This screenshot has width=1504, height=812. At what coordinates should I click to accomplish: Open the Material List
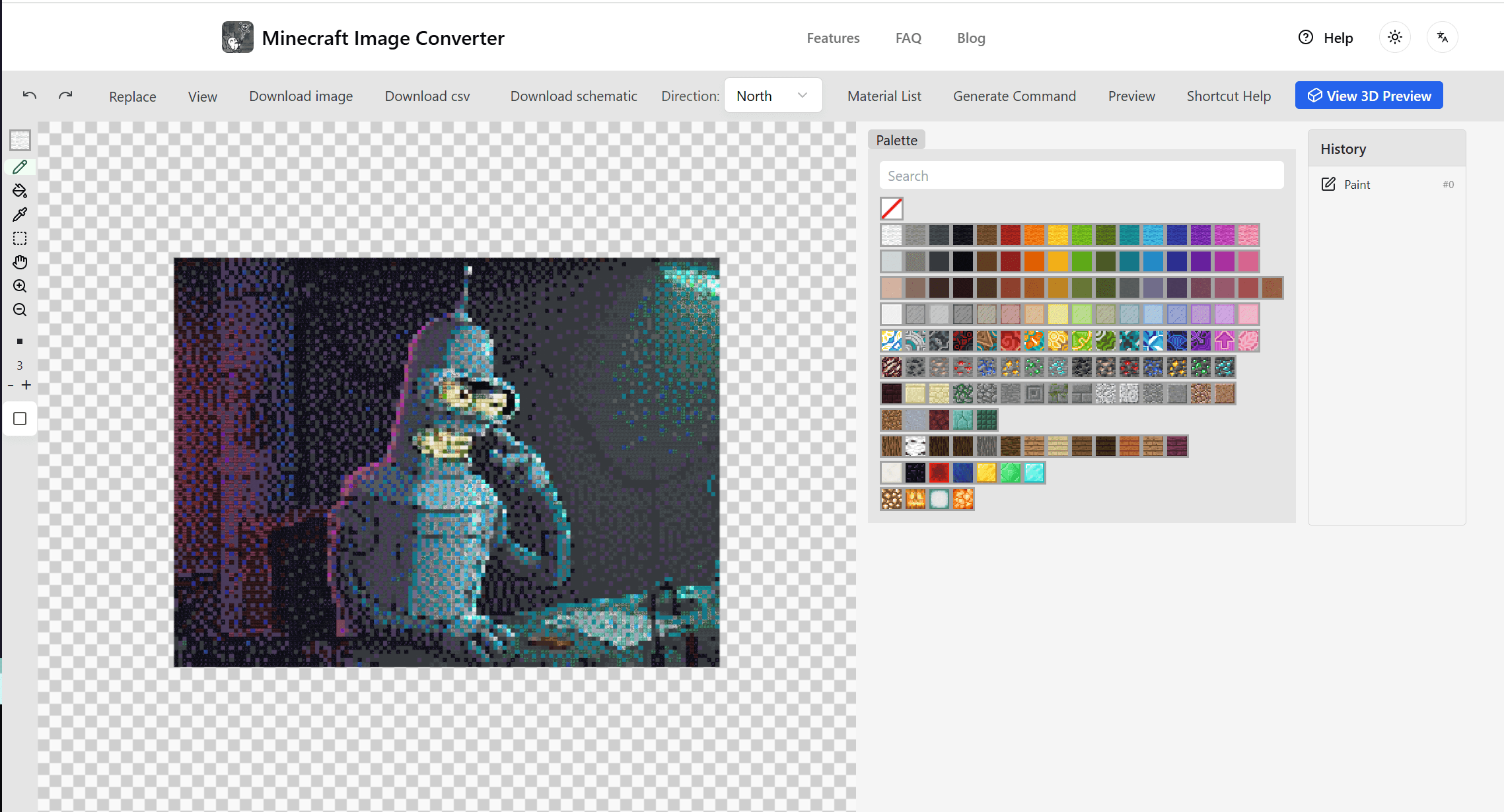(x=884, y=96)
